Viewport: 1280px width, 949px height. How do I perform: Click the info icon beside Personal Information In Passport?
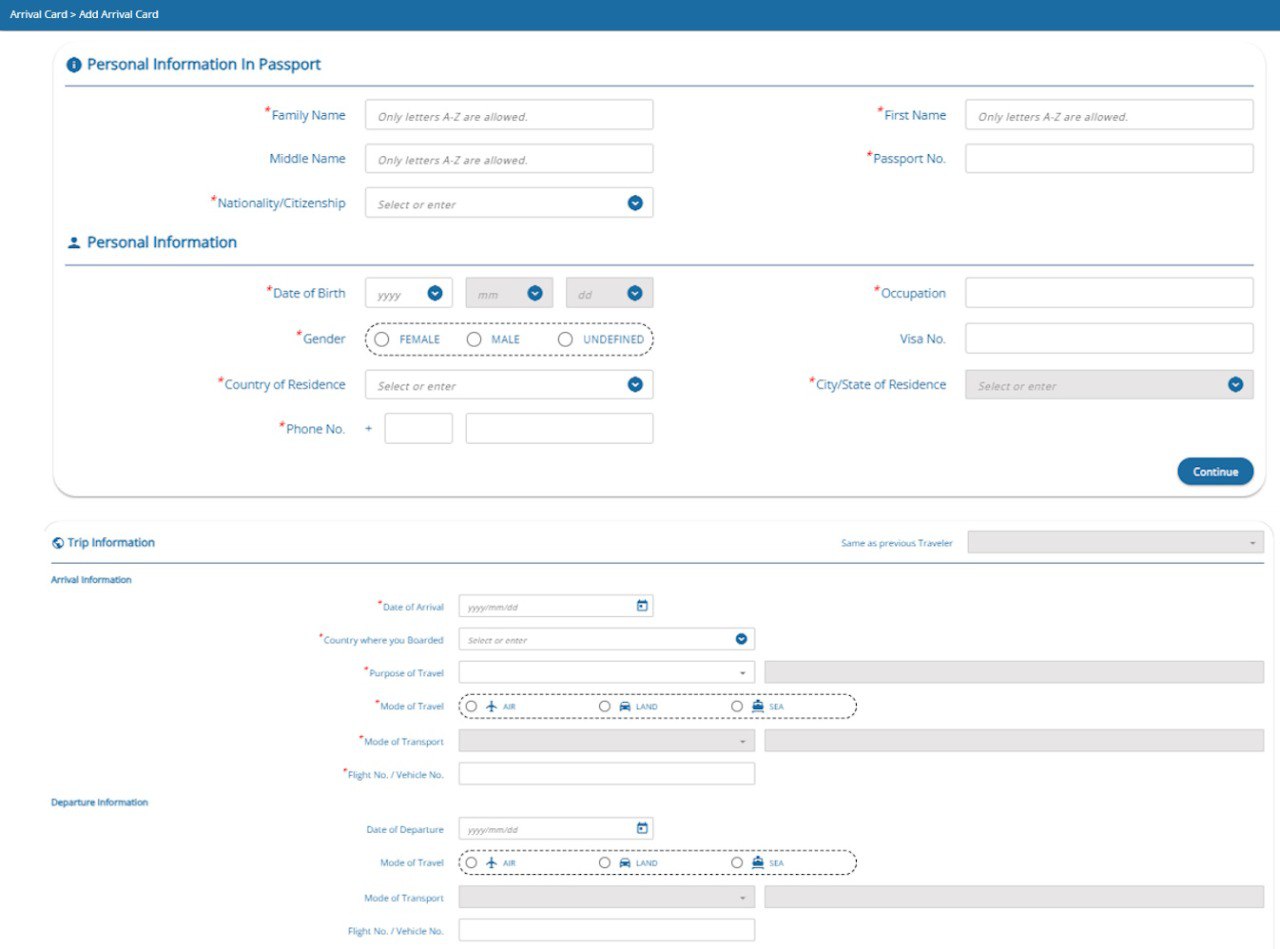click(73, 65)
